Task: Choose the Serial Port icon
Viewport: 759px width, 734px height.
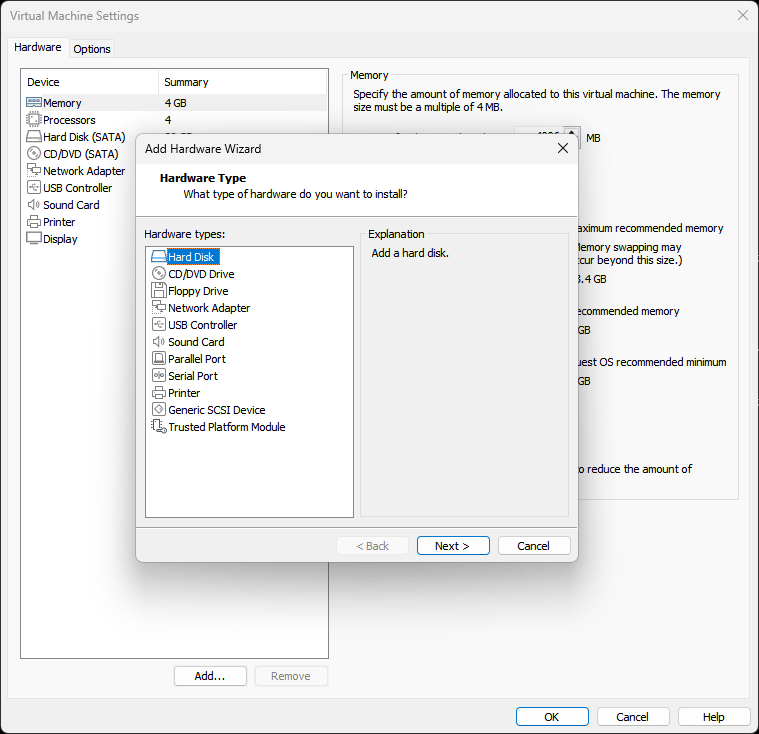Action: tap(158, 376)
